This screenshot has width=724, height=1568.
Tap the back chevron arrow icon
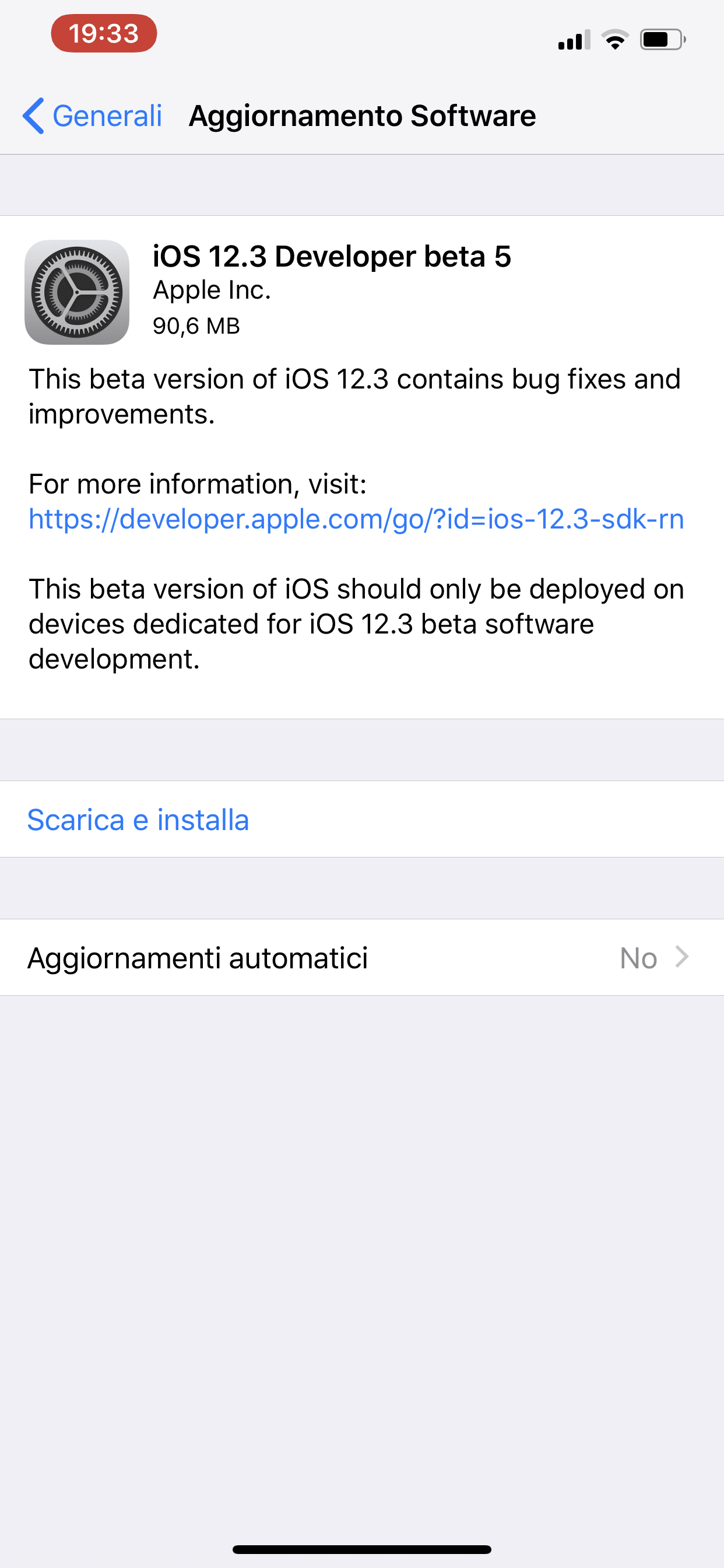pos(33,116)
